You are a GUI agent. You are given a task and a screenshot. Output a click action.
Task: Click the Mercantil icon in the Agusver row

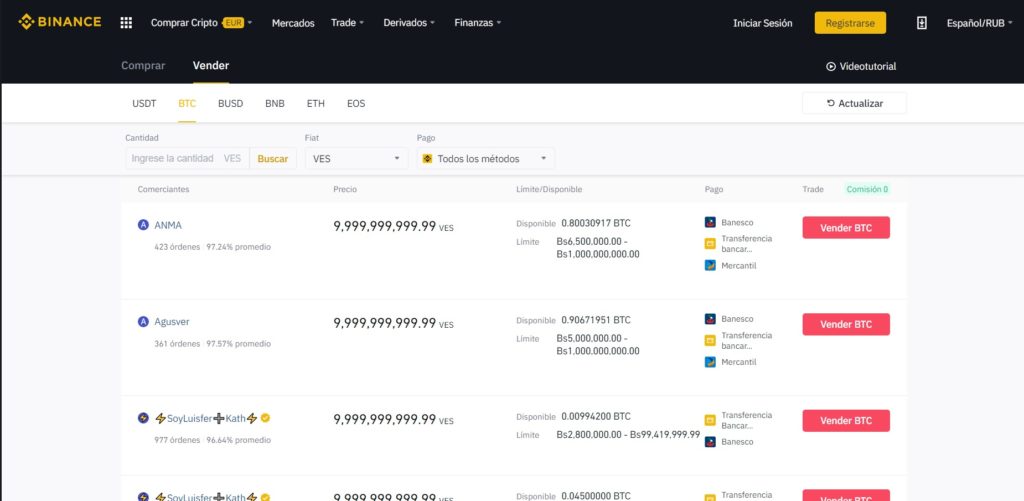[711, 362]
